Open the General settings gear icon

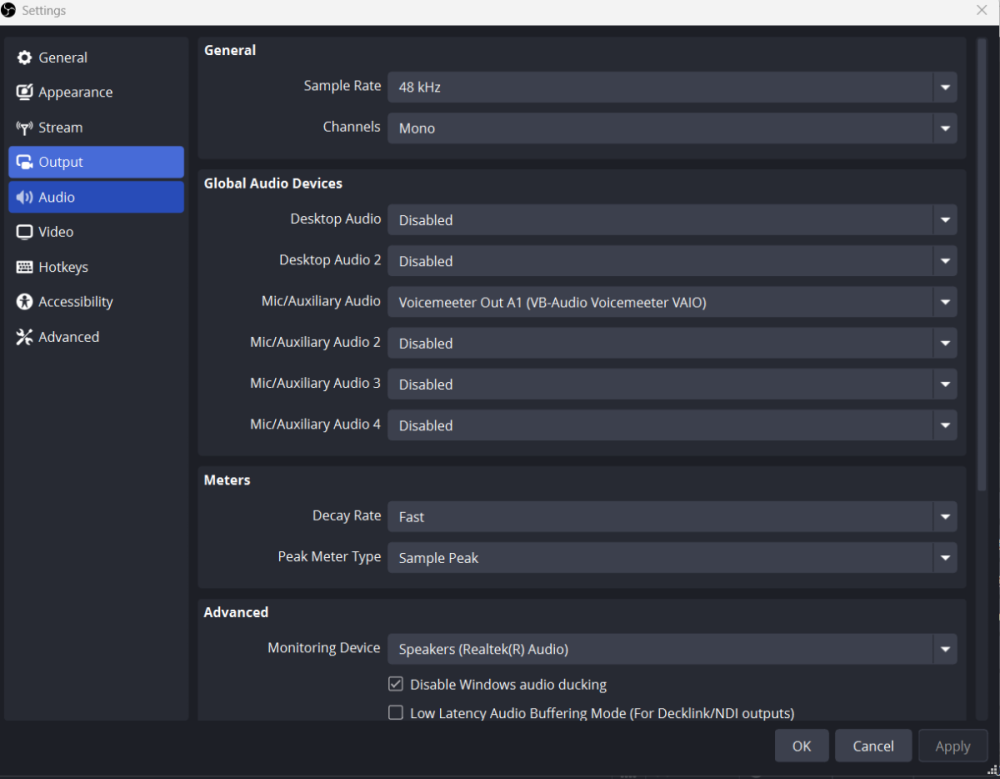tap(24, 57)
